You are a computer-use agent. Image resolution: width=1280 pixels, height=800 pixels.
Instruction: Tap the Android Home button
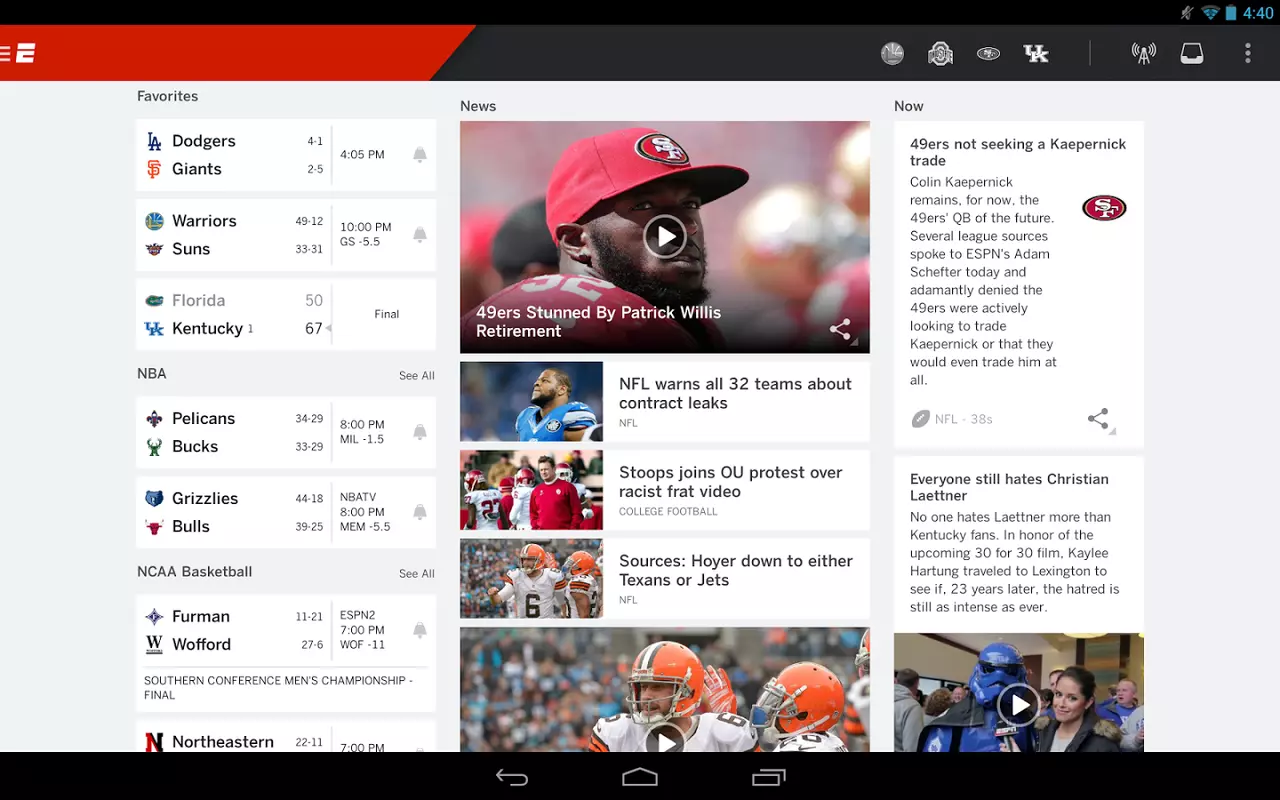point(640,777)
